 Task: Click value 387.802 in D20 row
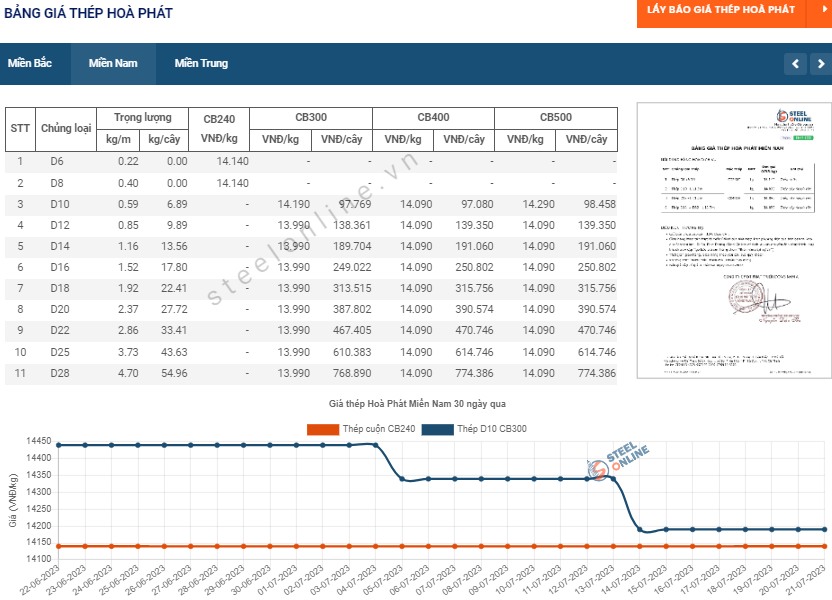pyautogui.click(x=352, y=309)
